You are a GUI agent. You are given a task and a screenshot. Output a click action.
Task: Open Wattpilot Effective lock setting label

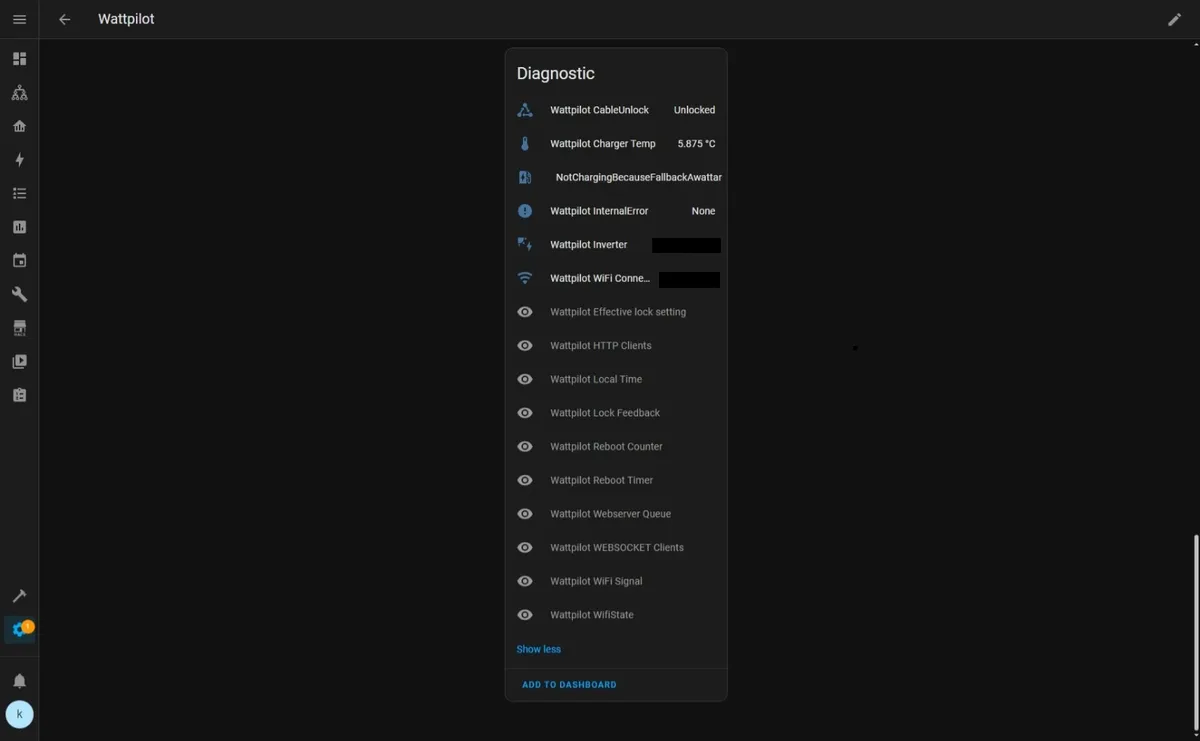[x=618, y=312]
